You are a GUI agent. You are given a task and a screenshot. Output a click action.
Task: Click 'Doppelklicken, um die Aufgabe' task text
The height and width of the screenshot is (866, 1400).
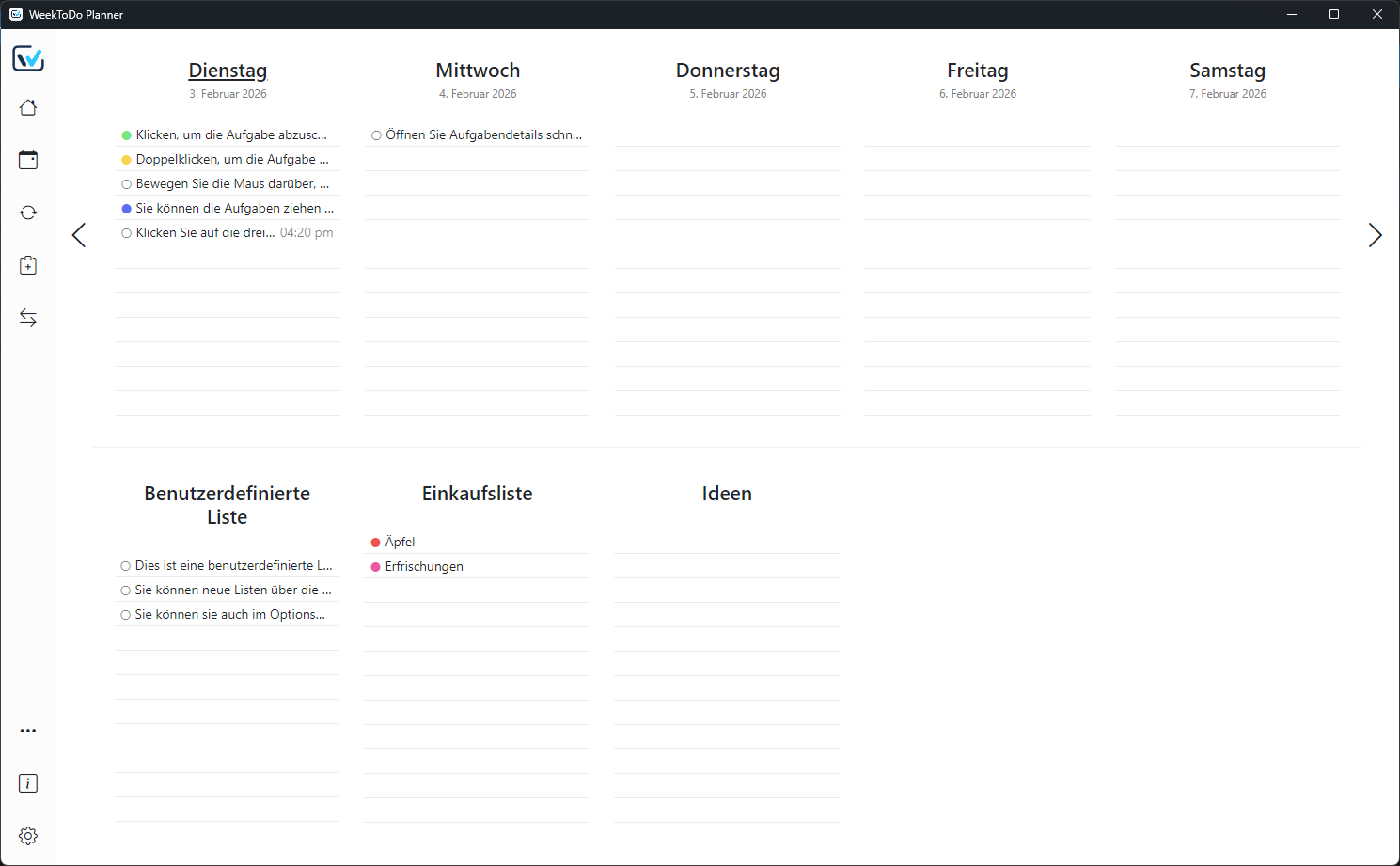click(231, 160)
